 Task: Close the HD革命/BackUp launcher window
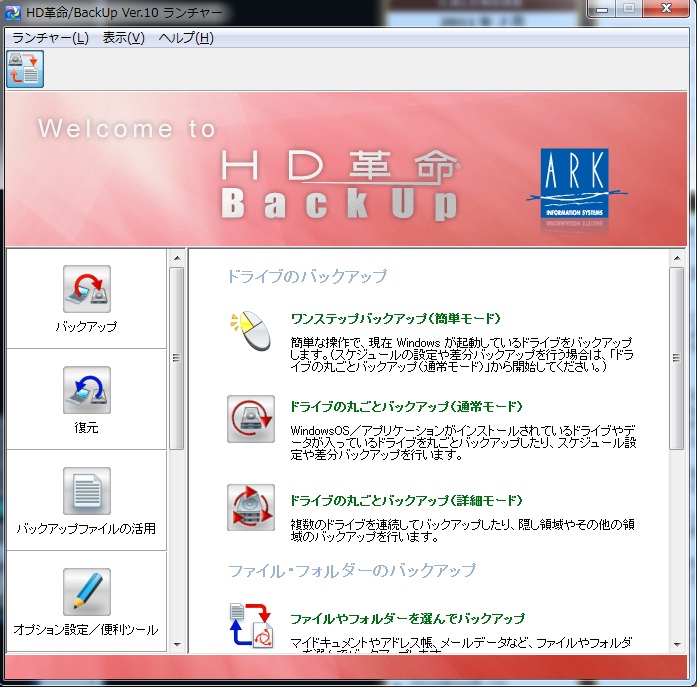coord(666,9)
